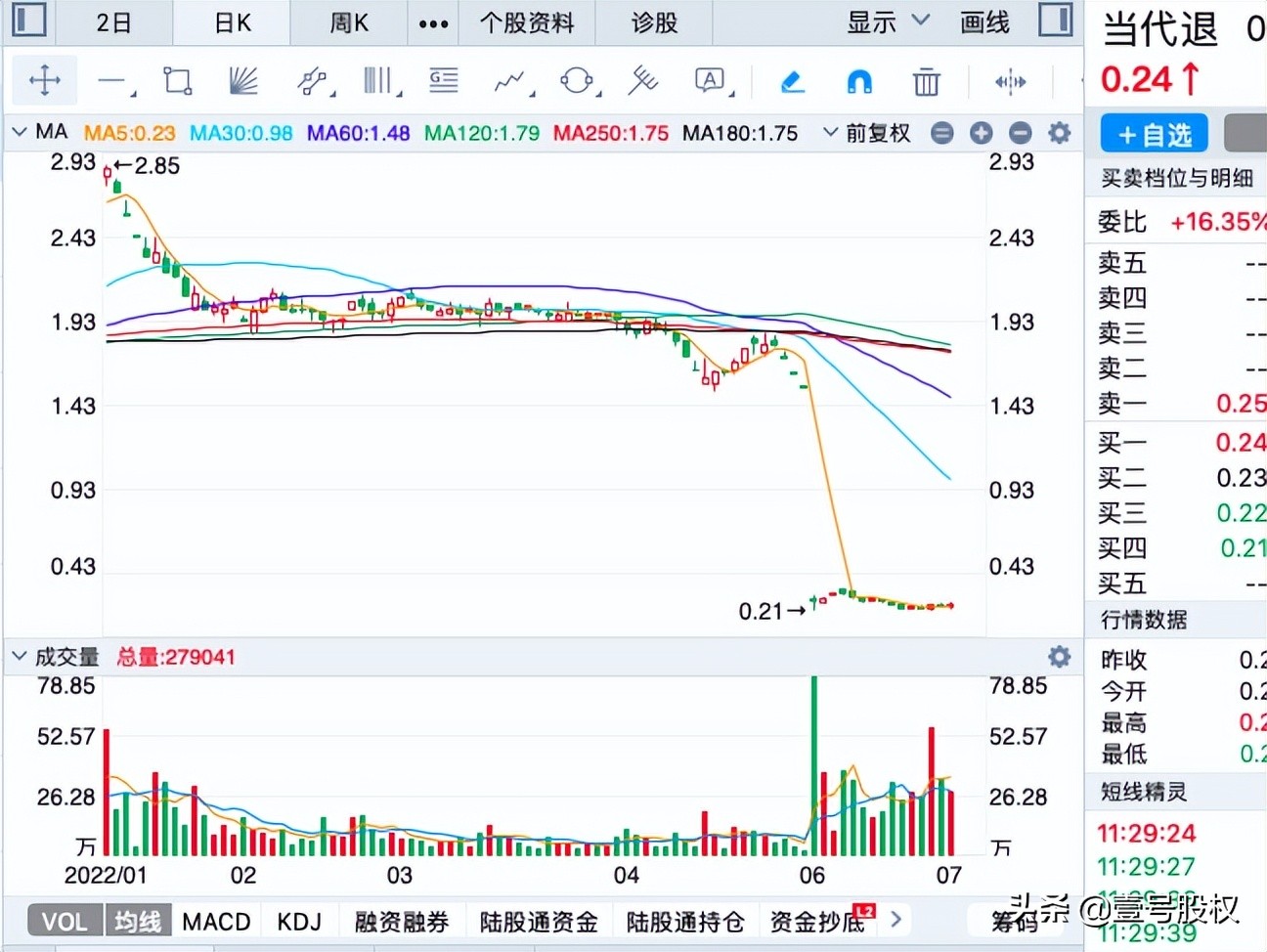The height and width of the screenshot is (952, 1267).
Task: Pick the rectangle shape drawing tool
Action: tap(177, 81)
